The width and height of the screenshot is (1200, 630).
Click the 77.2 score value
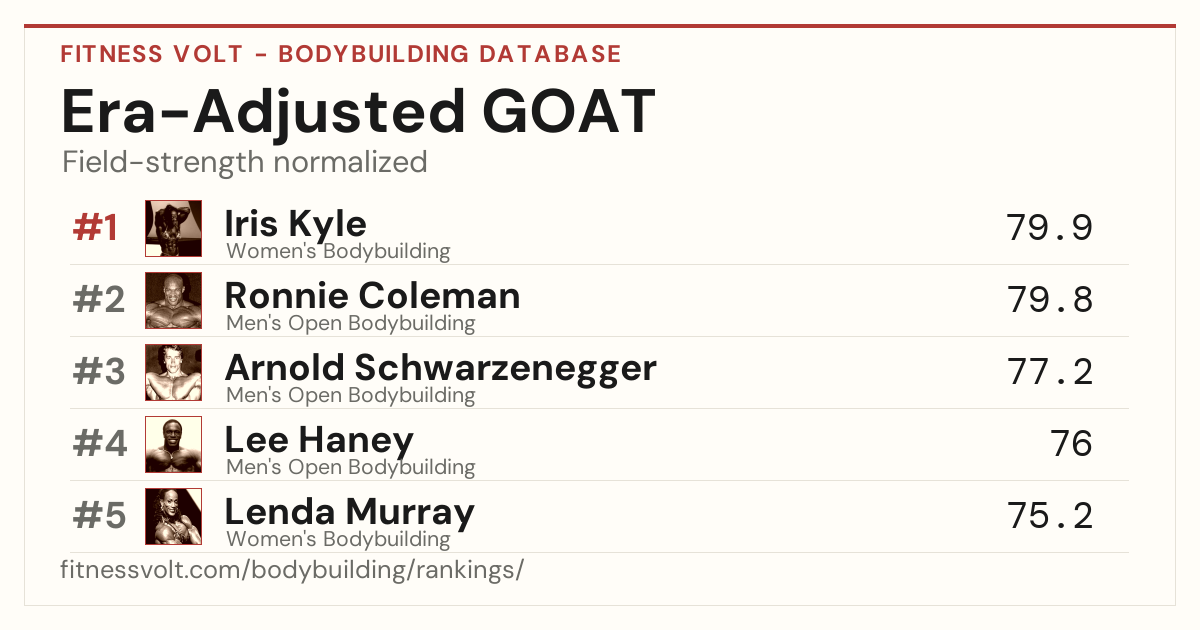1050,372
